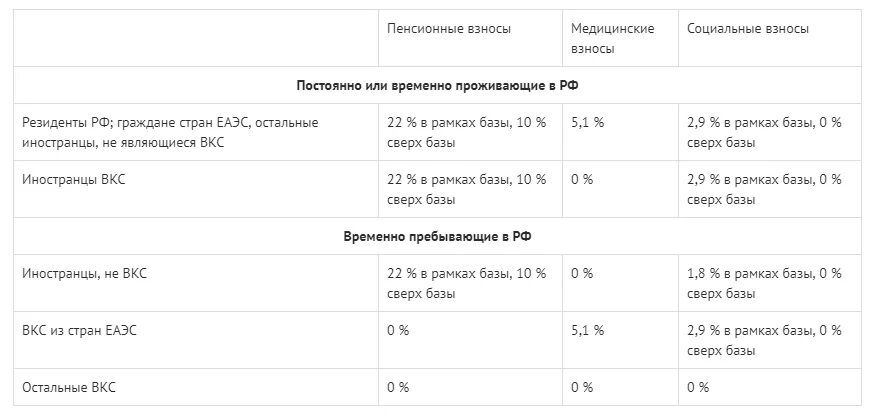Click the "Медицинские взносы" column header
This screenshot has width=877, height=417.
(x=612, y=38)
